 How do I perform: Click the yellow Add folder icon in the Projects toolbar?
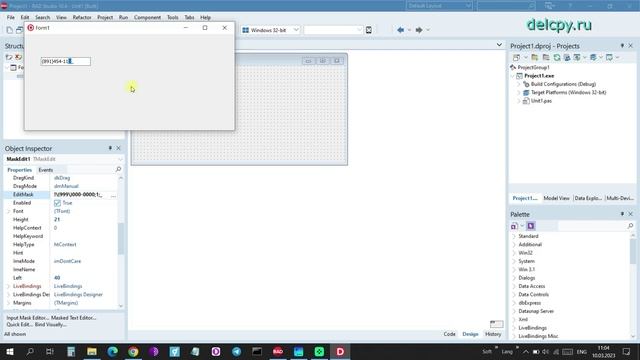534,58
